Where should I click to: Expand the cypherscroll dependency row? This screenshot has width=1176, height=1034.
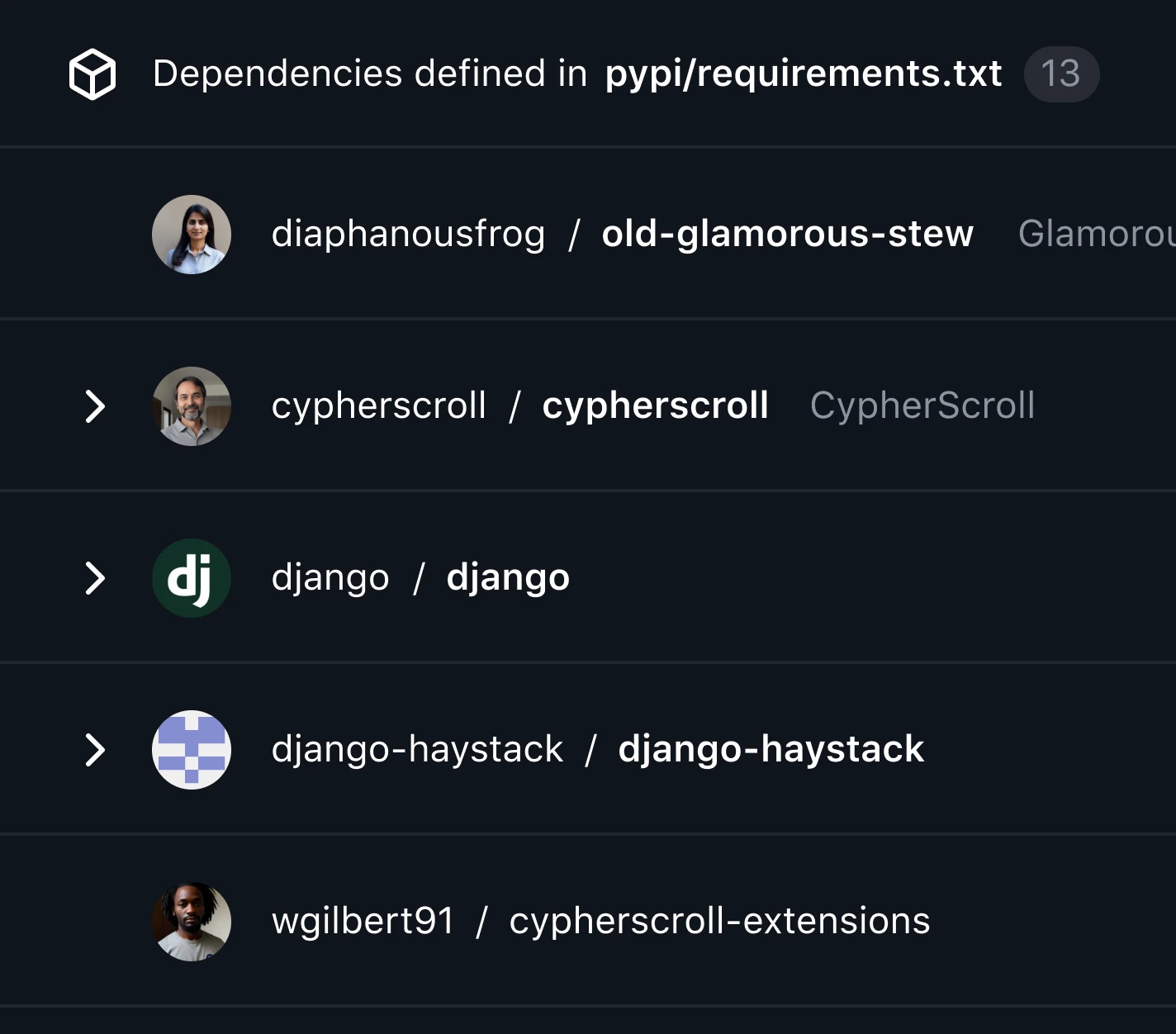coord(96,406)
